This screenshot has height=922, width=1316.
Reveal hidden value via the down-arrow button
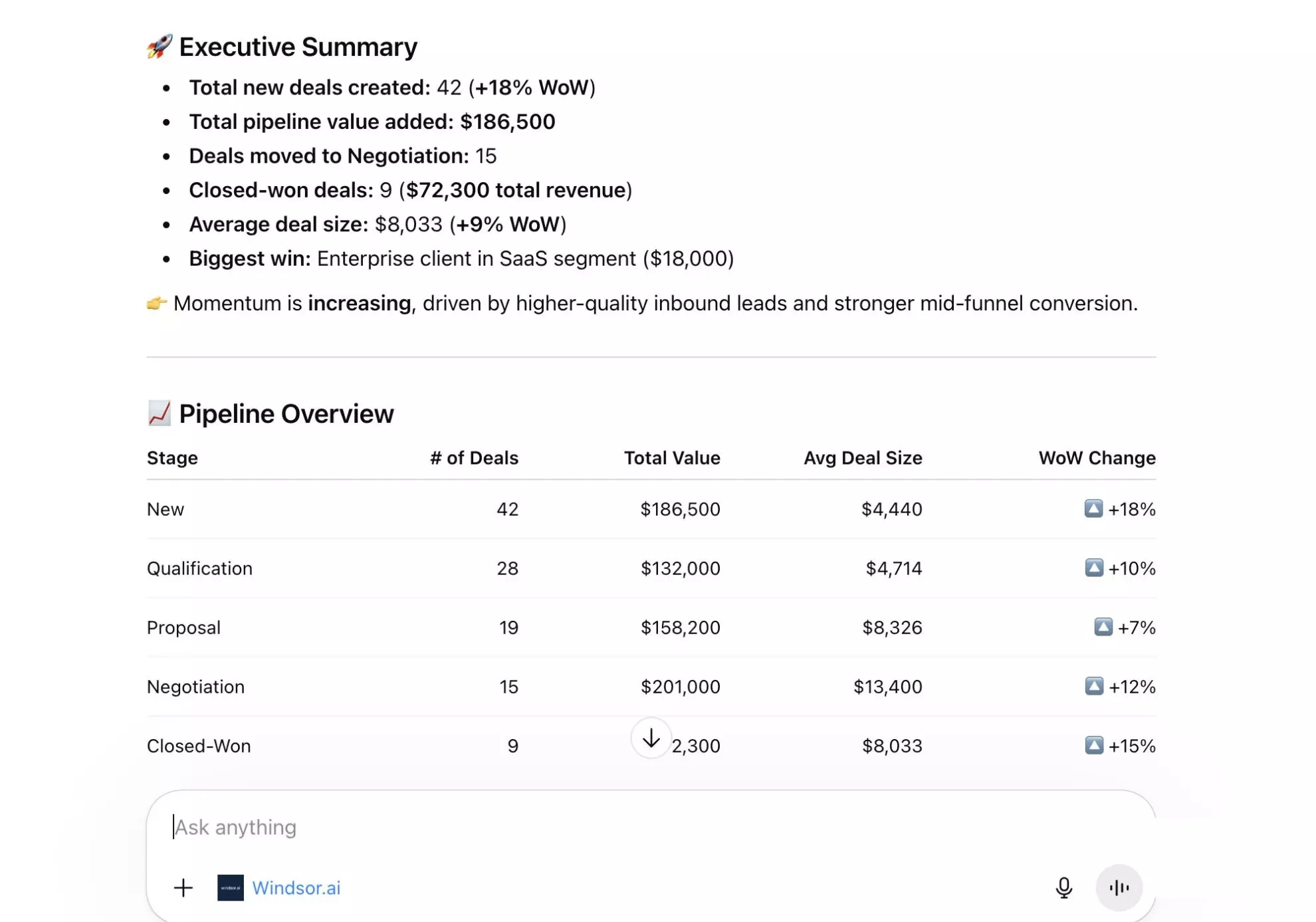650,738
